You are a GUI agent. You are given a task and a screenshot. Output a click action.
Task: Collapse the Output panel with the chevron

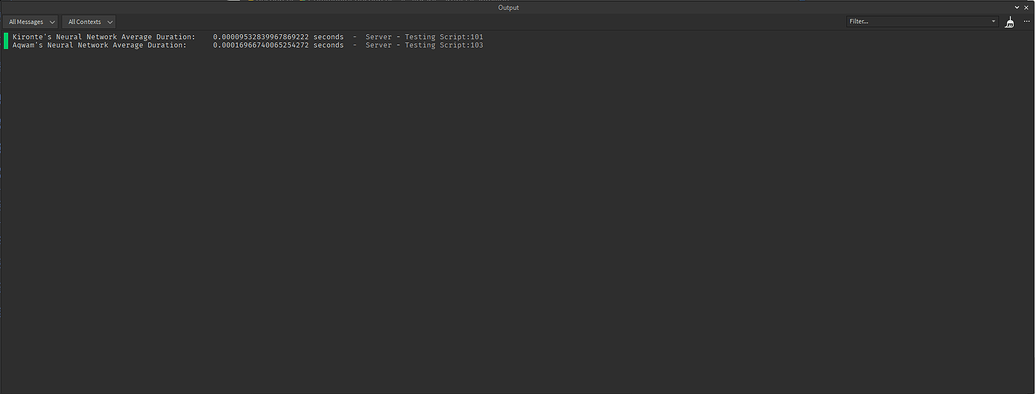1017,7
